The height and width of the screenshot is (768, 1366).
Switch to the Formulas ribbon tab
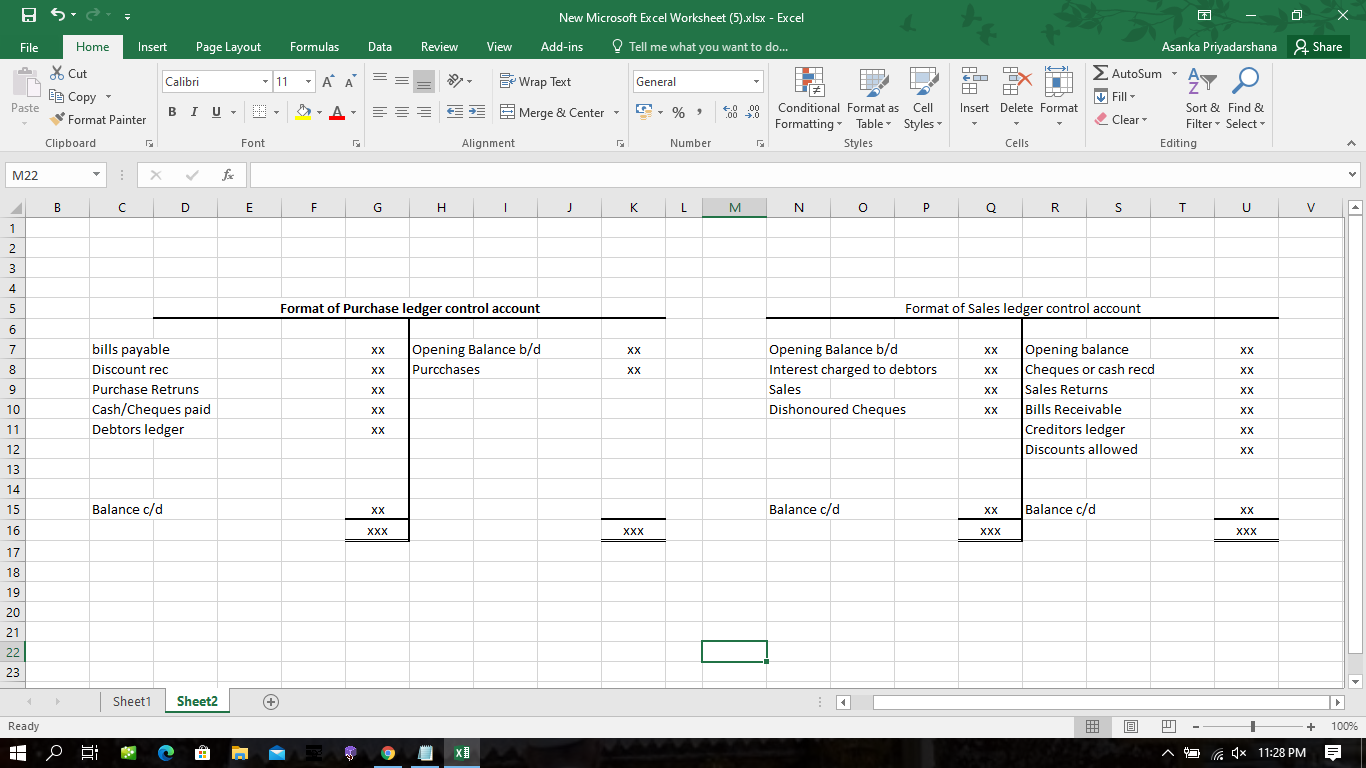[314, 46]
